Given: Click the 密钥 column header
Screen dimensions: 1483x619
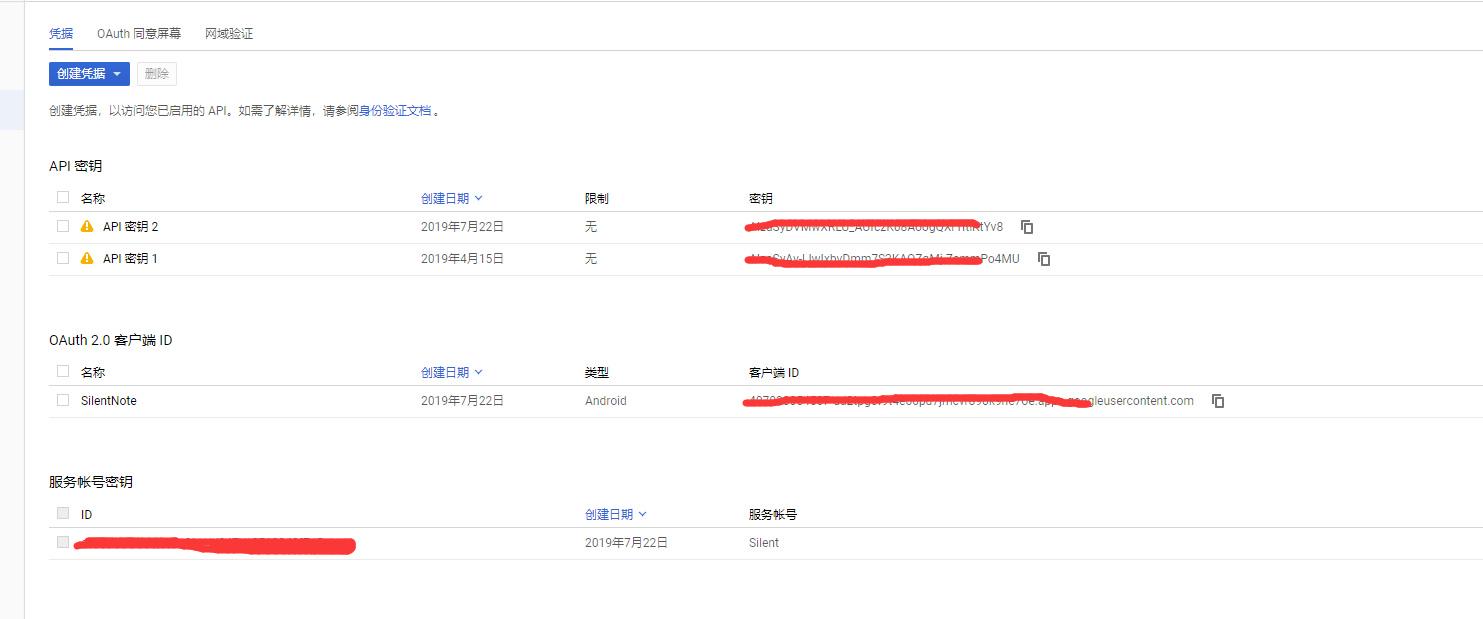Looking at the screenshot, I should [x=761, y=199].
